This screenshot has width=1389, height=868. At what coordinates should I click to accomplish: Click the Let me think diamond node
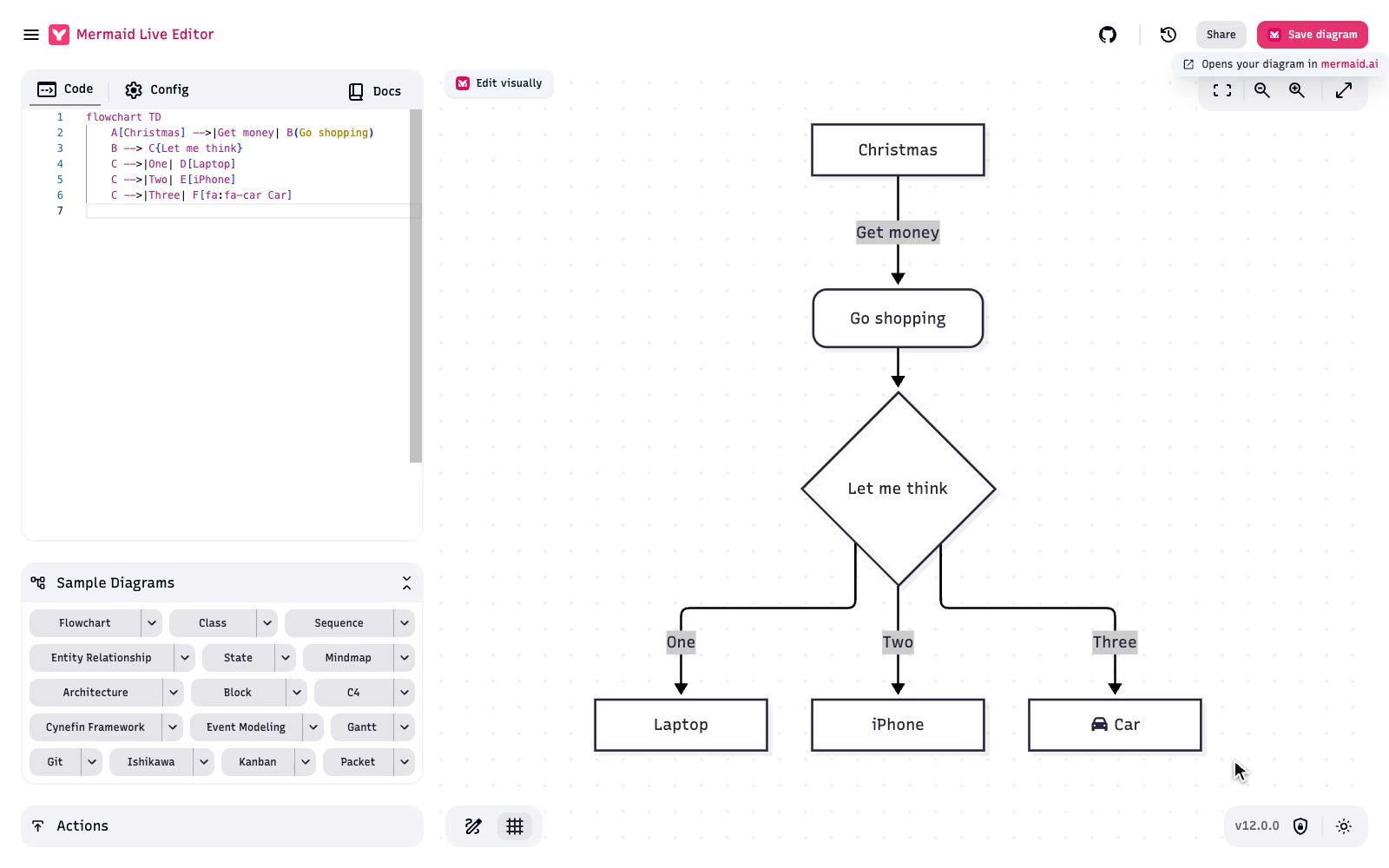click(x=898, y=489)
